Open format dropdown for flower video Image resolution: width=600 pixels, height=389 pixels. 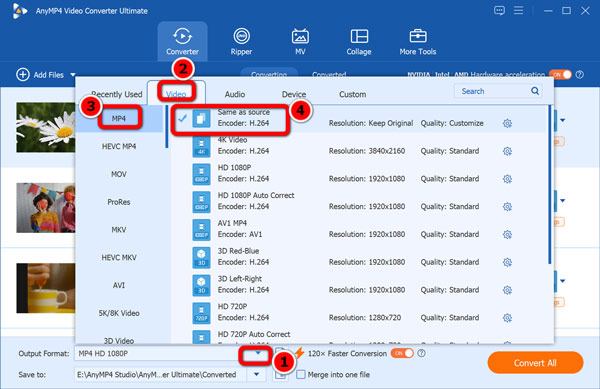point(562,120)
